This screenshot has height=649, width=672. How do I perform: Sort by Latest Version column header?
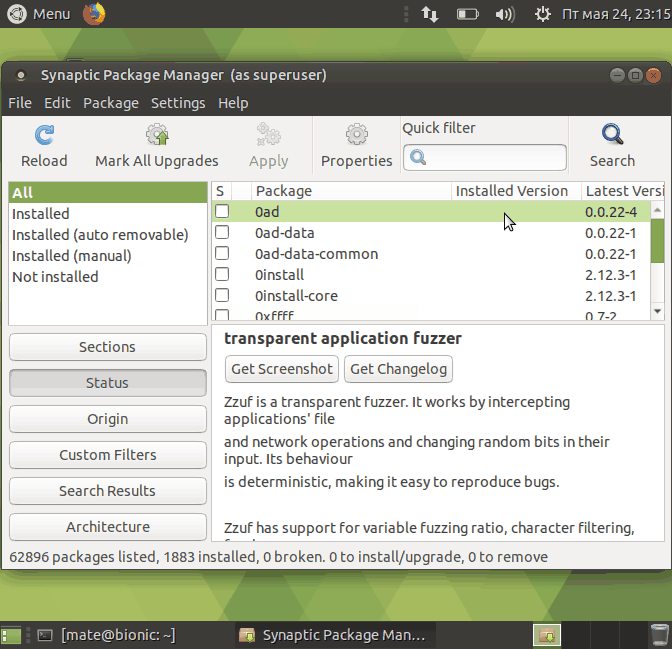pyautogui.click(x=623, y=191)
